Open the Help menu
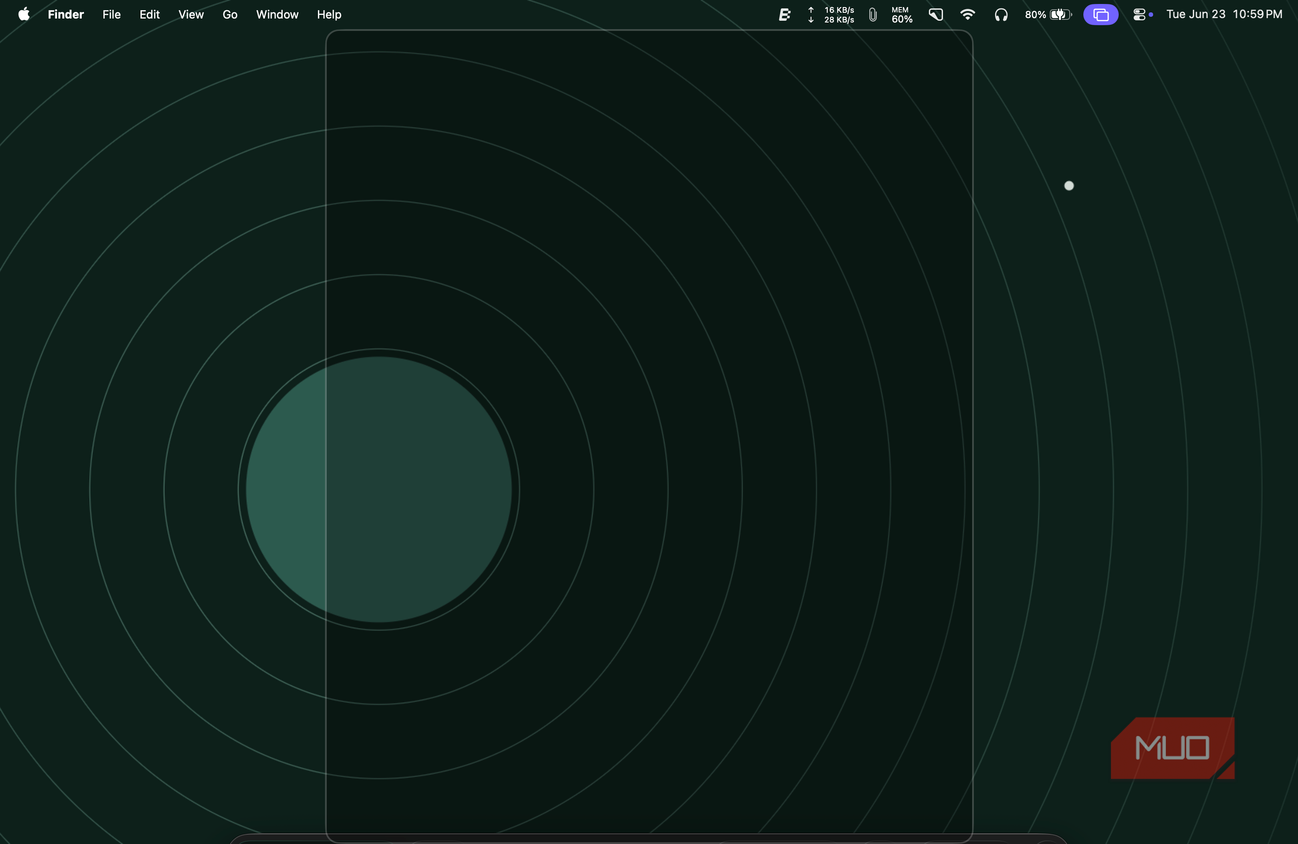The width and height of the screenshot is (1298, 844). point(329,14)
